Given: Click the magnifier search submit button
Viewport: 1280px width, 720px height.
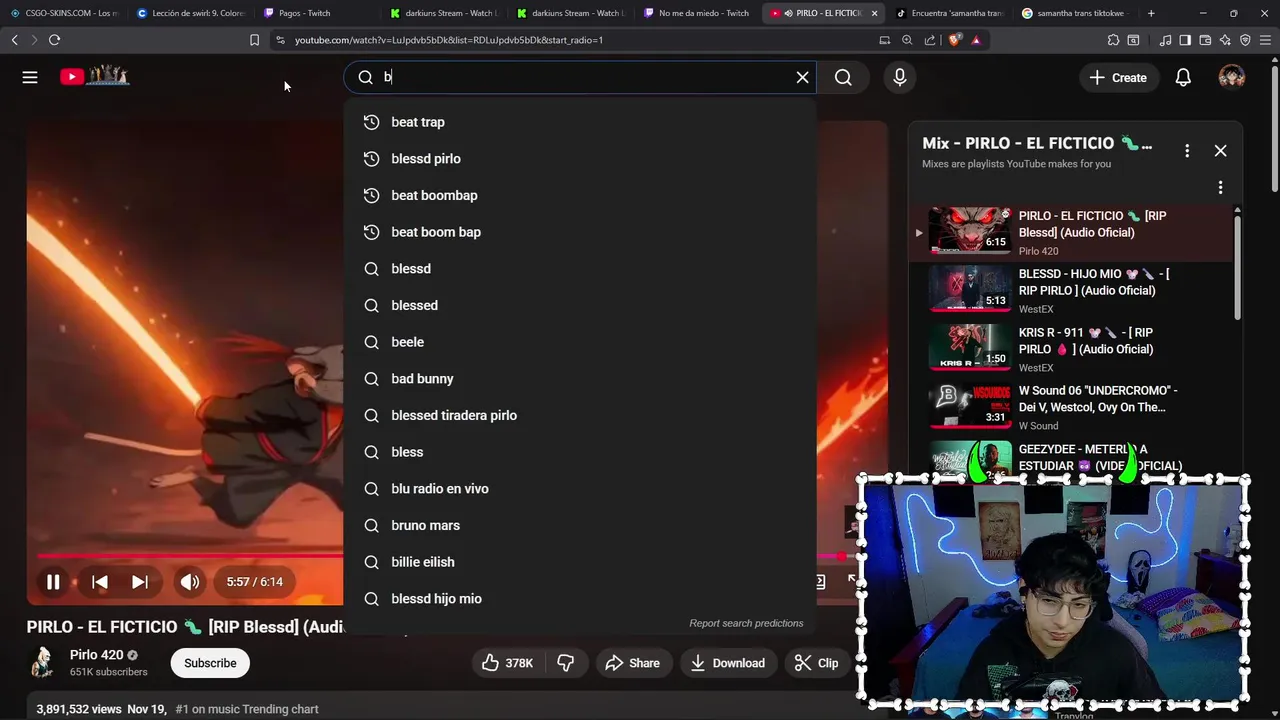Looking at the screenshot, I should [x=843, y=77].
